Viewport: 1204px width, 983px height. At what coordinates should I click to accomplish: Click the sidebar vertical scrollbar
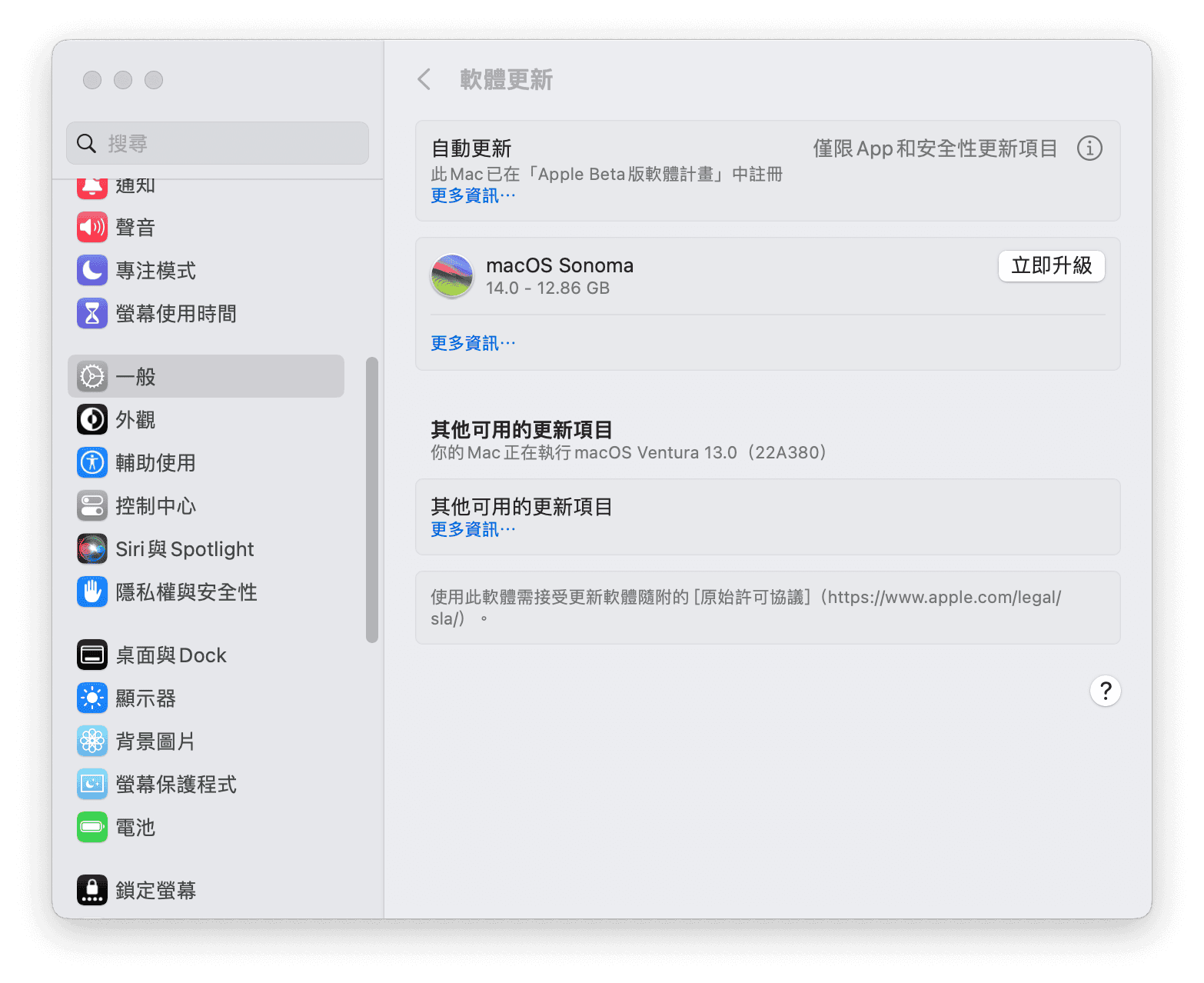[372, 500]
